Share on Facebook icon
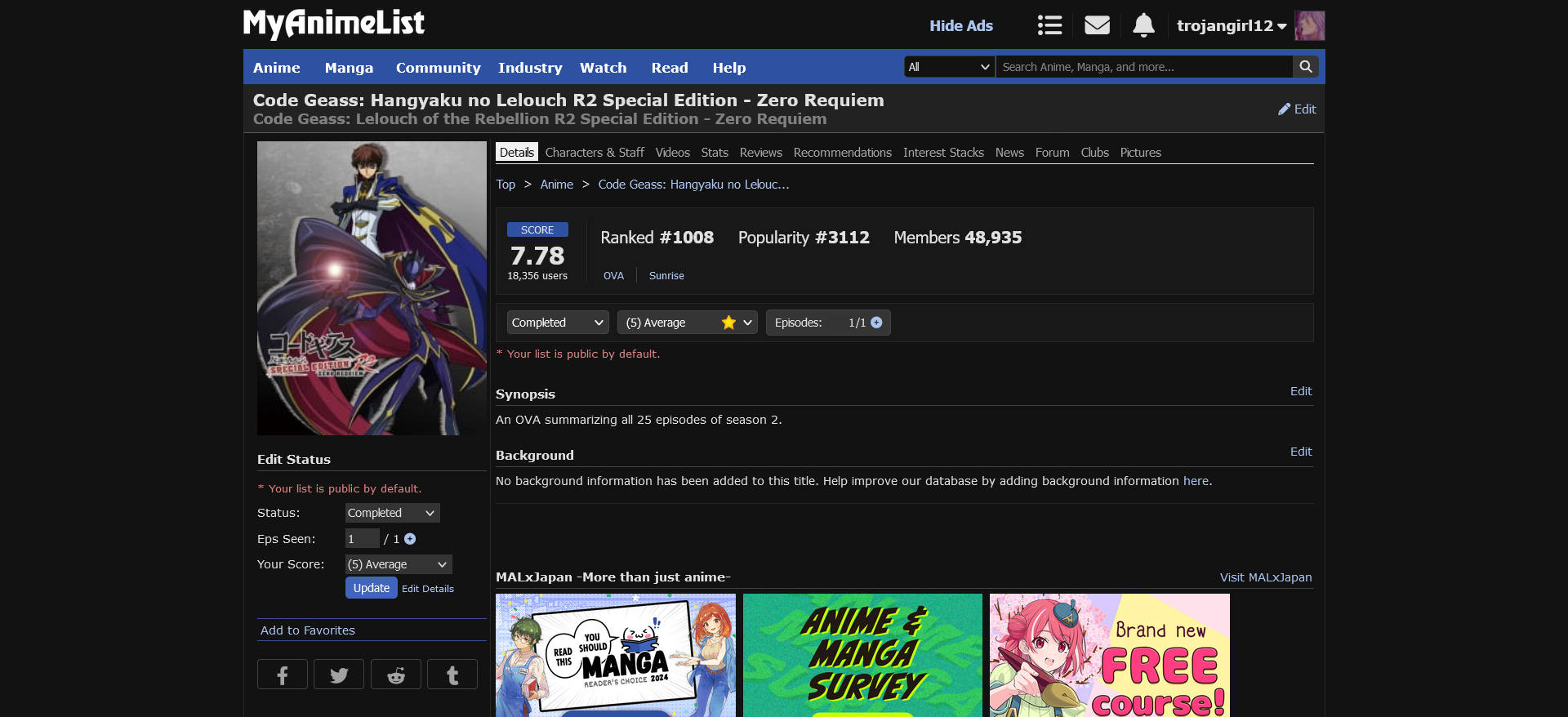 (x=282, y=675)
